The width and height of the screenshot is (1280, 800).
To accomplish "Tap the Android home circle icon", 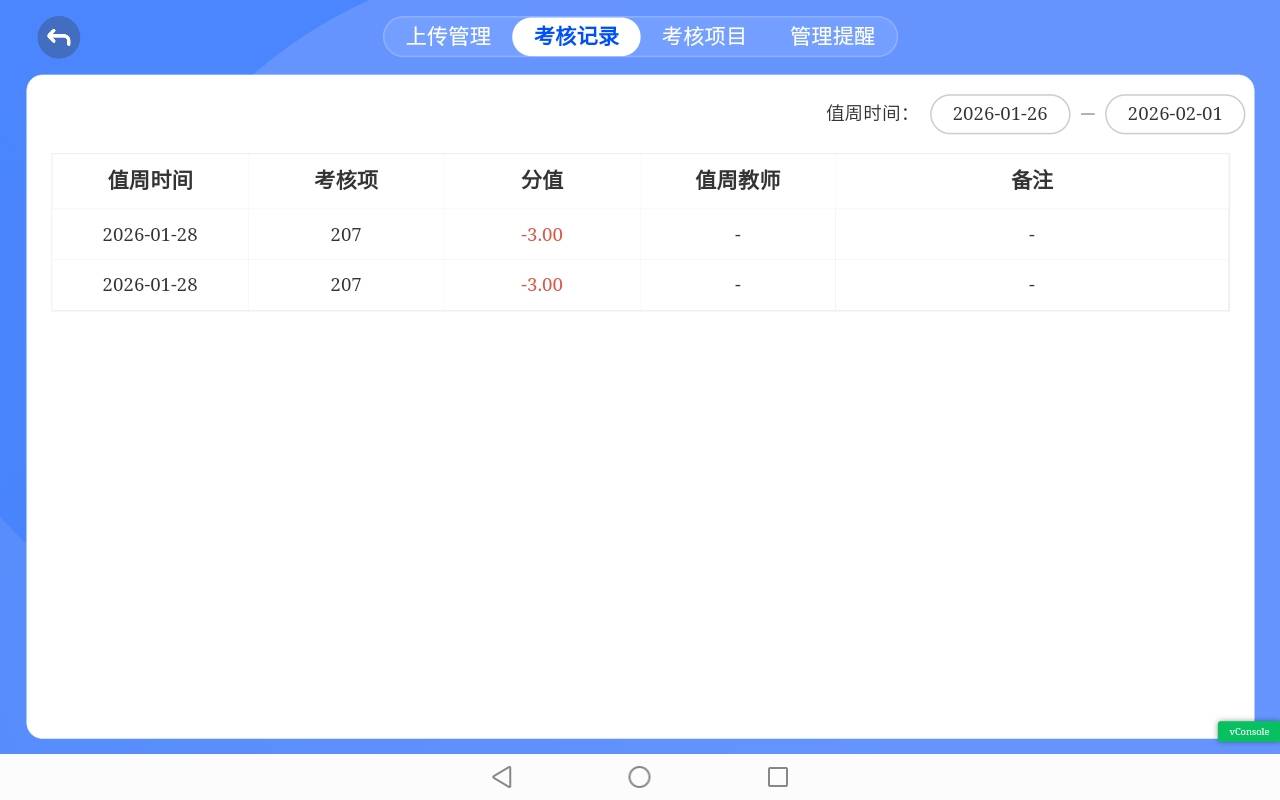I will point(639,777).
